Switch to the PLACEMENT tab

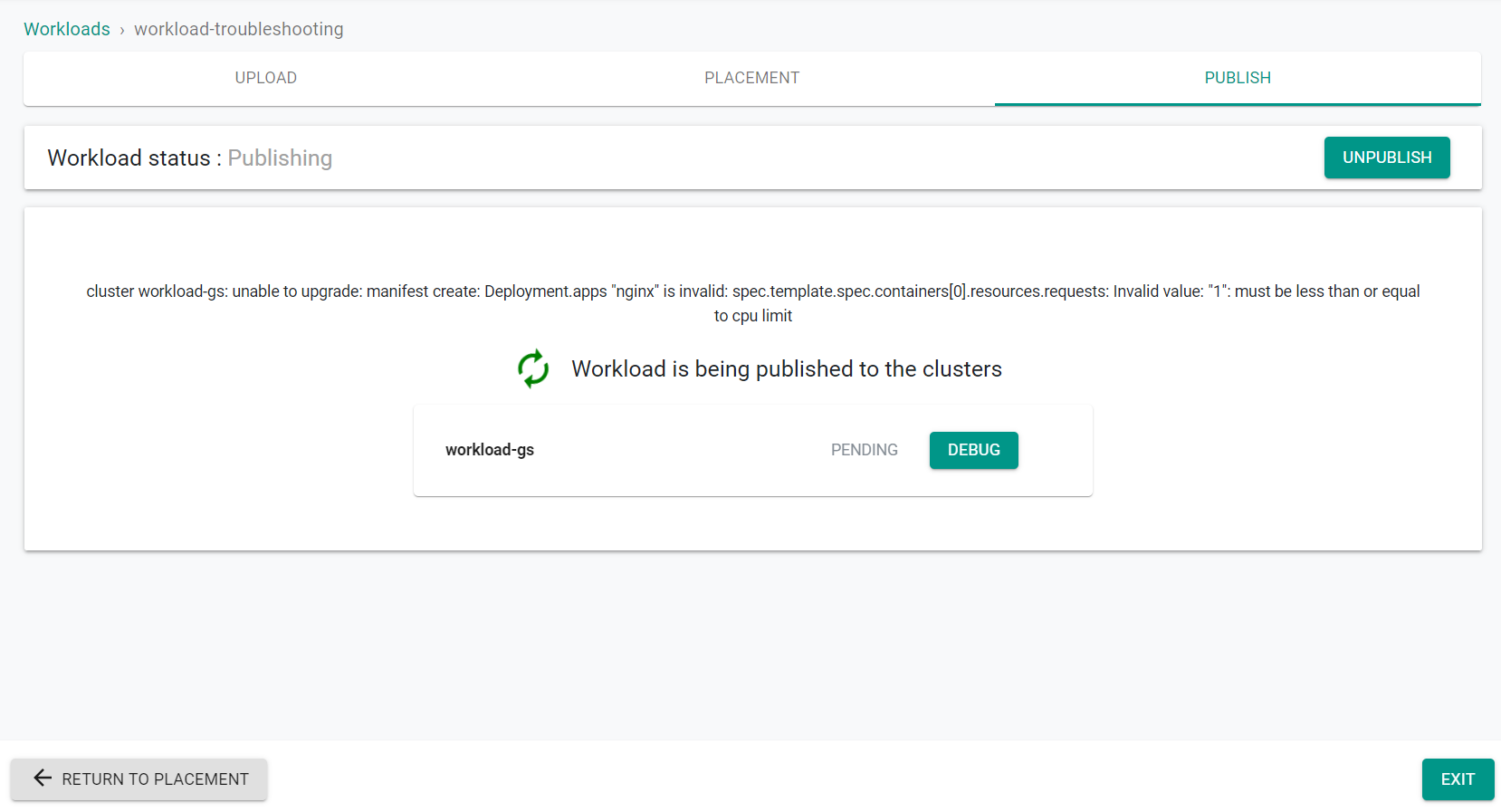(x=751, y=78)
